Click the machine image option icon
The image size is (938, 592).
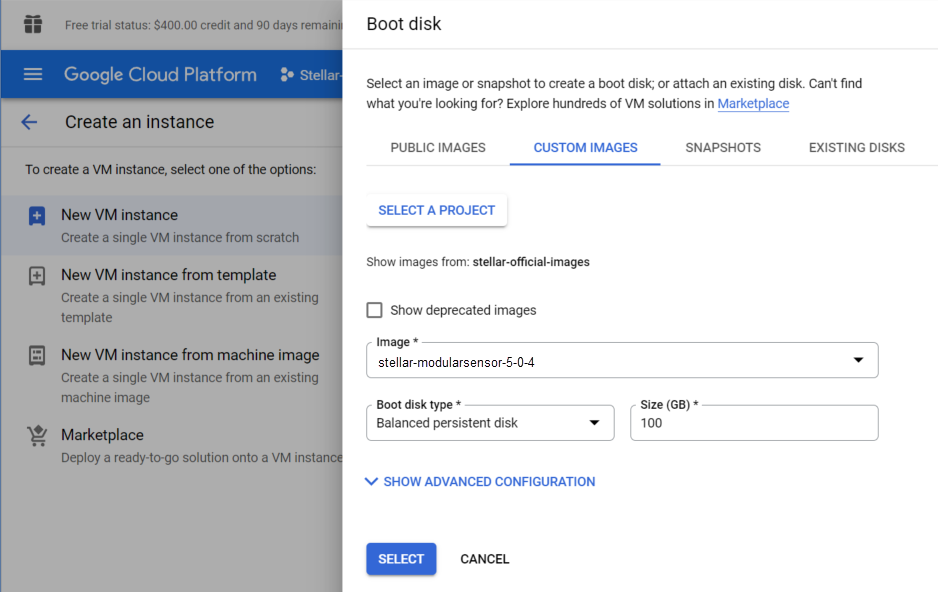point(37,356)
